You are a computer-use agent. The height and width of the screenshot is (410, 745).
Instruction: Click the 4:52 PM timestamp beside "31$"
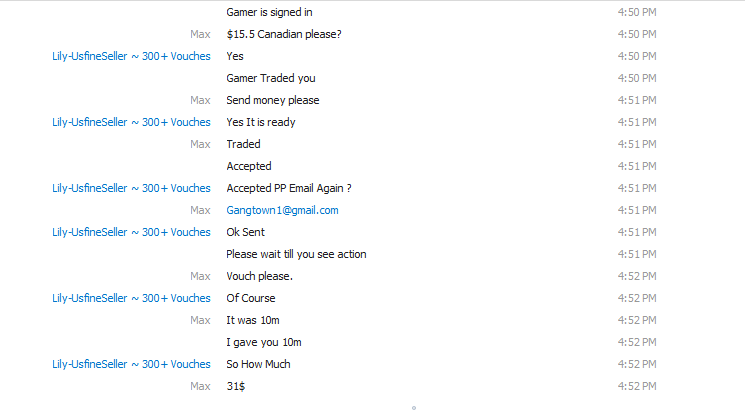[x=637, y=386]
